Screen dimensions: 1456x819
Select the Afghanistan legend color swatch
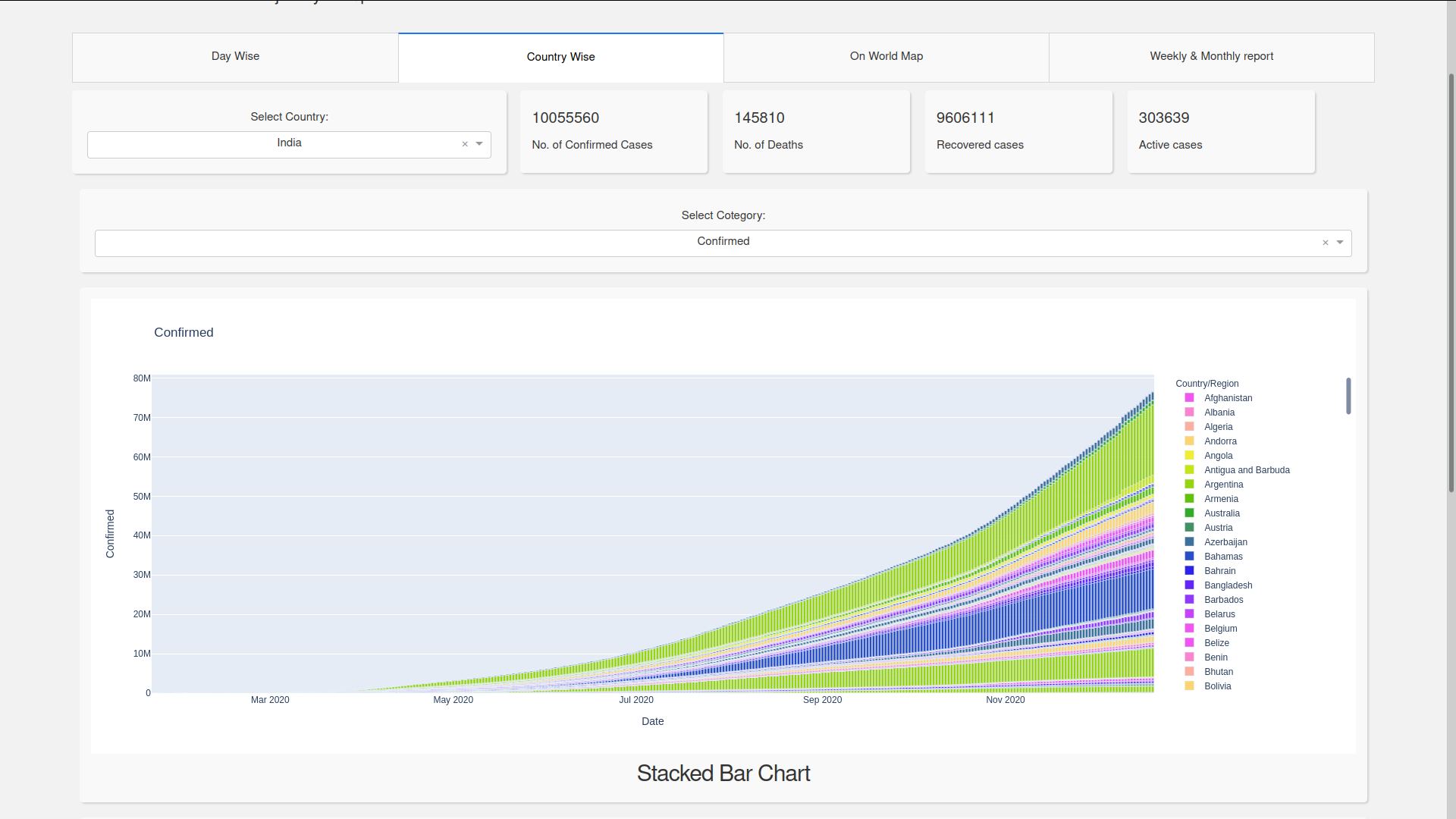coord(1189,397)
